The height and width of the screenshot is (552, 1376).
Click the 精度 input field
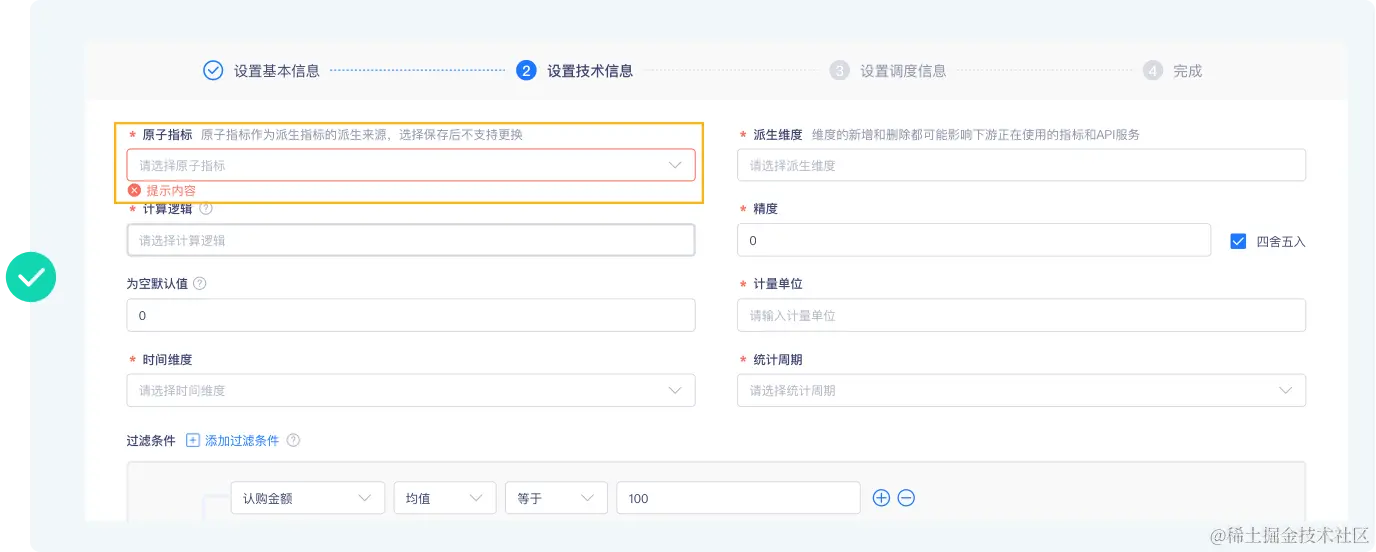point(974,241)
